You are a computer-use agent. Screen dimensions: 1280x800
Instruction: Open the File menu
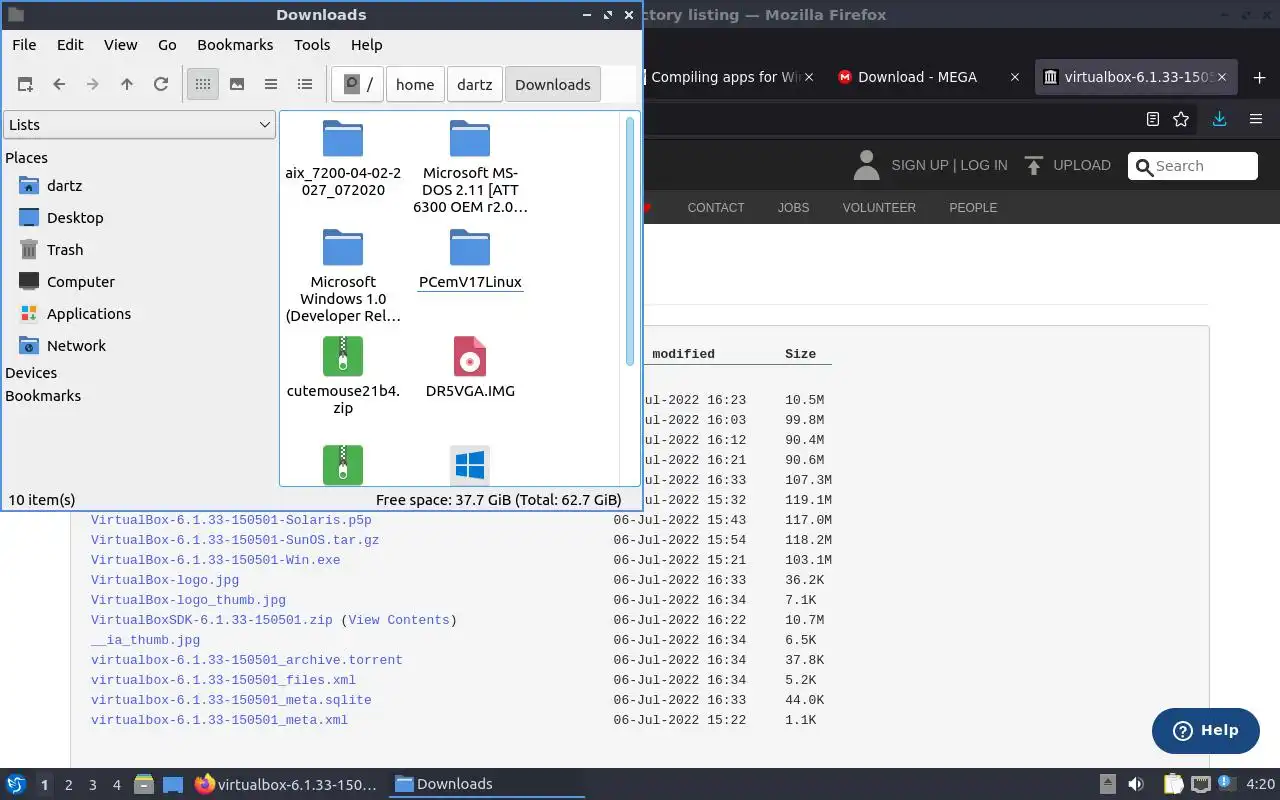[x=24, y=45]
